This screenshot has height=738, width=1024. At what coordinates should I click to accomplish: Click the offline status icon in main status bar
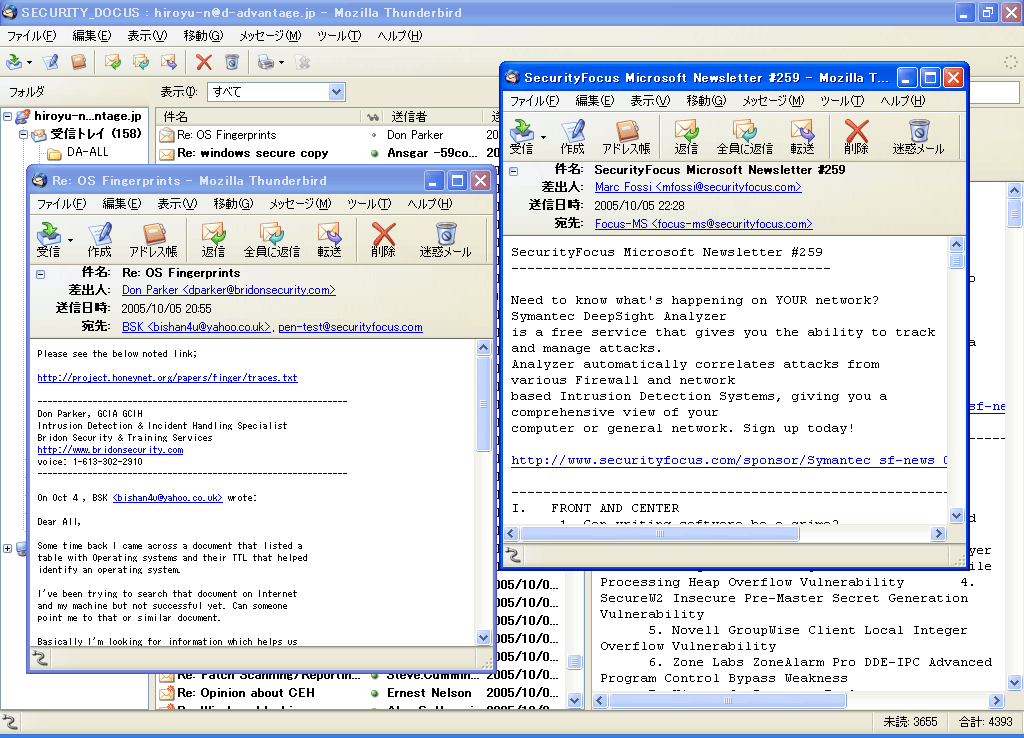point(10,722)
